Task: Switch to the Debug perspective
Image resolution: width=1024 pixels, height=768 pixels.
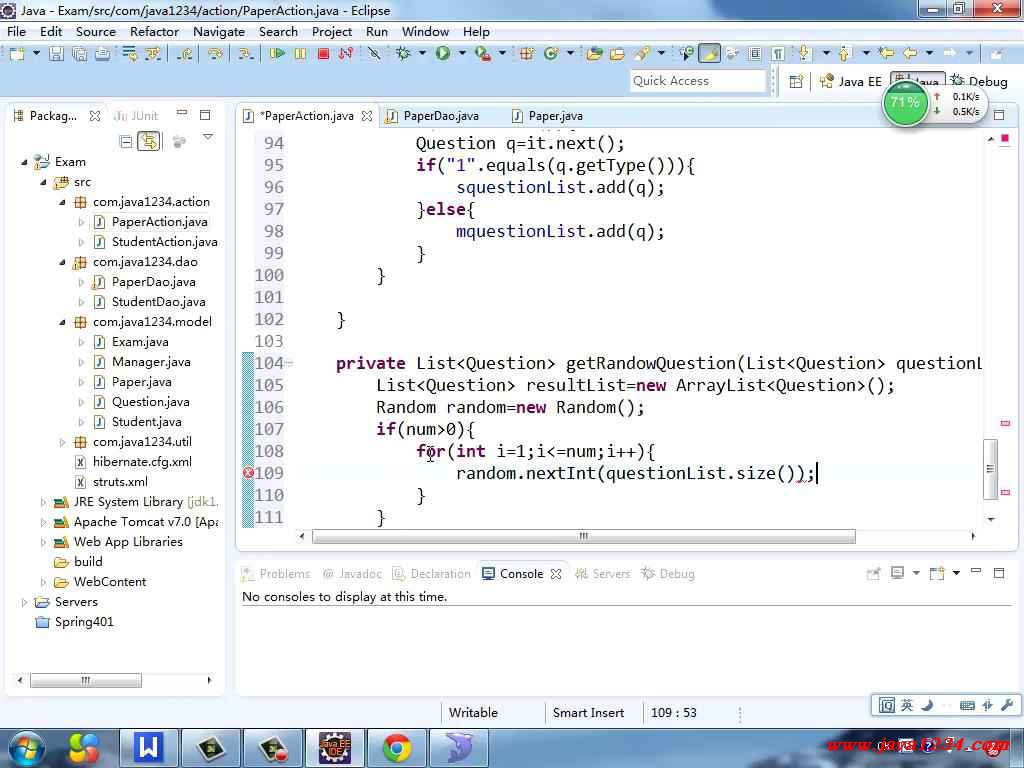Action: pos(979,82)
